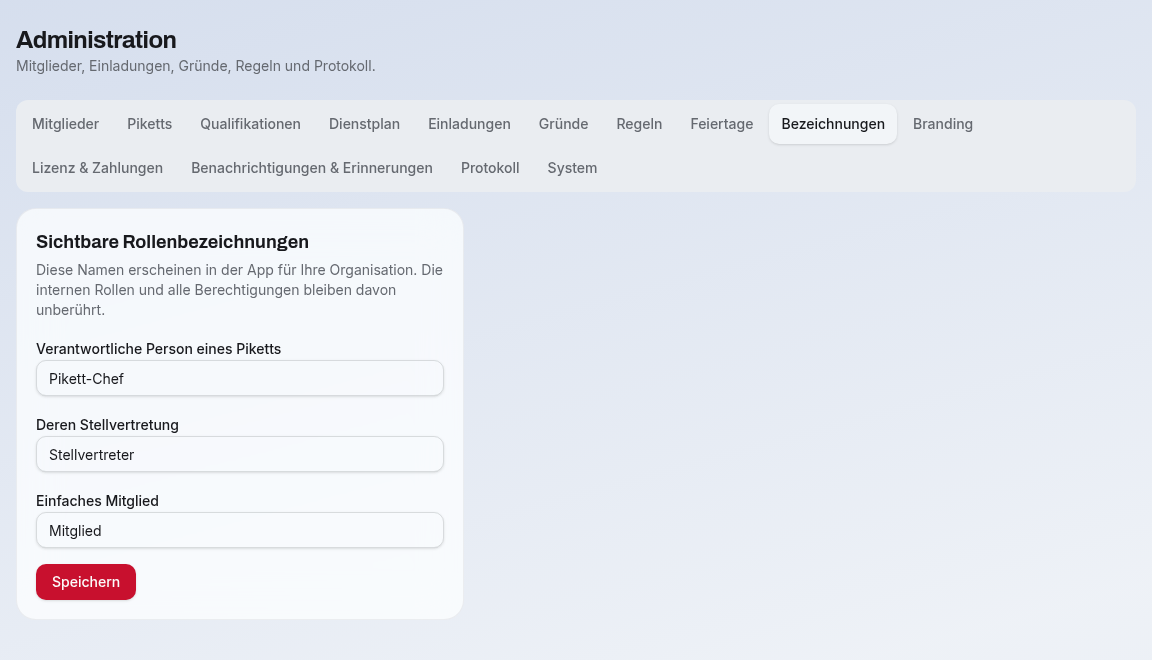
Task: Show the Gründe tab
Action: click(564, 124)
